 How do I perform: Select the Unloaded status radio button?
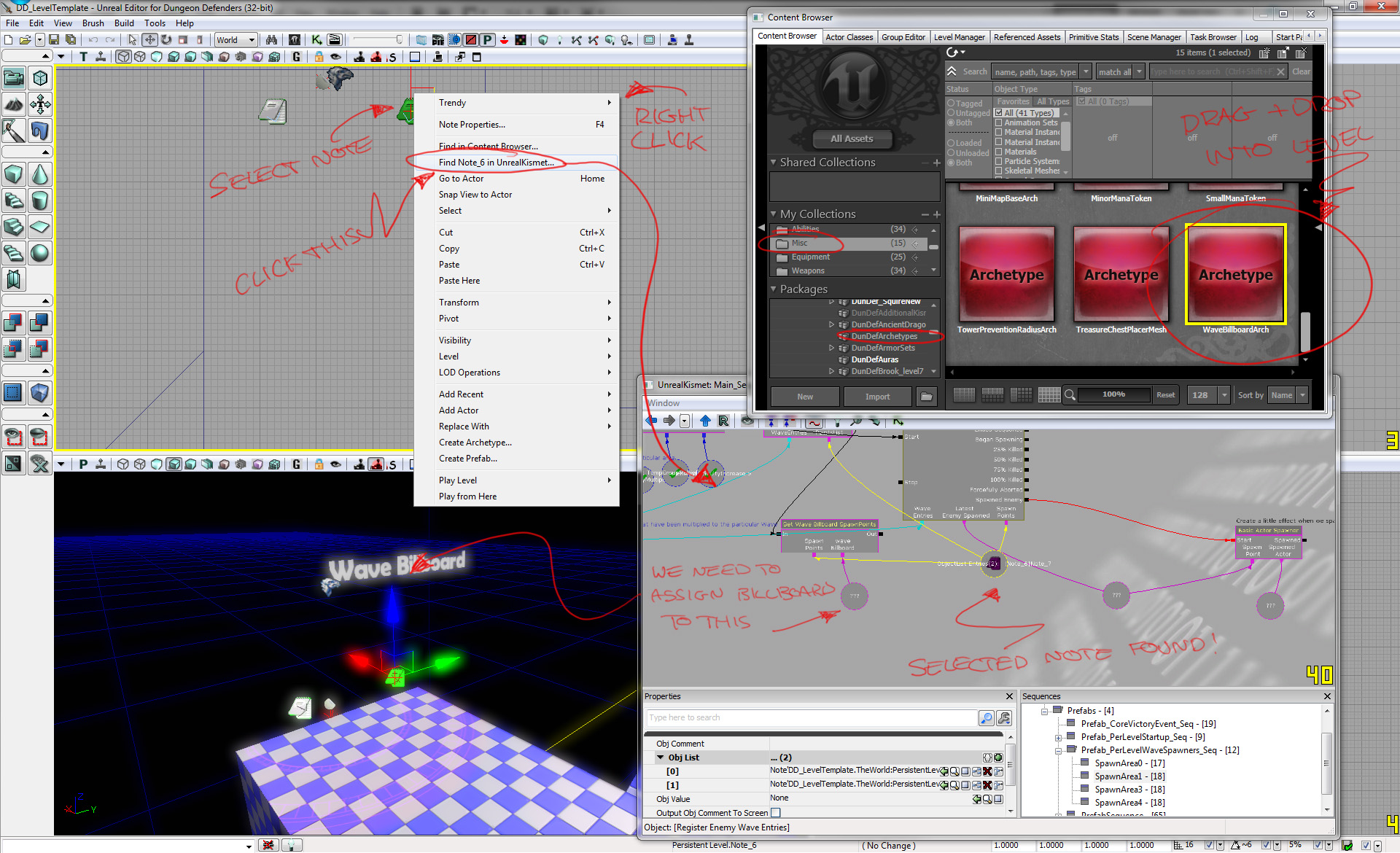951,153
